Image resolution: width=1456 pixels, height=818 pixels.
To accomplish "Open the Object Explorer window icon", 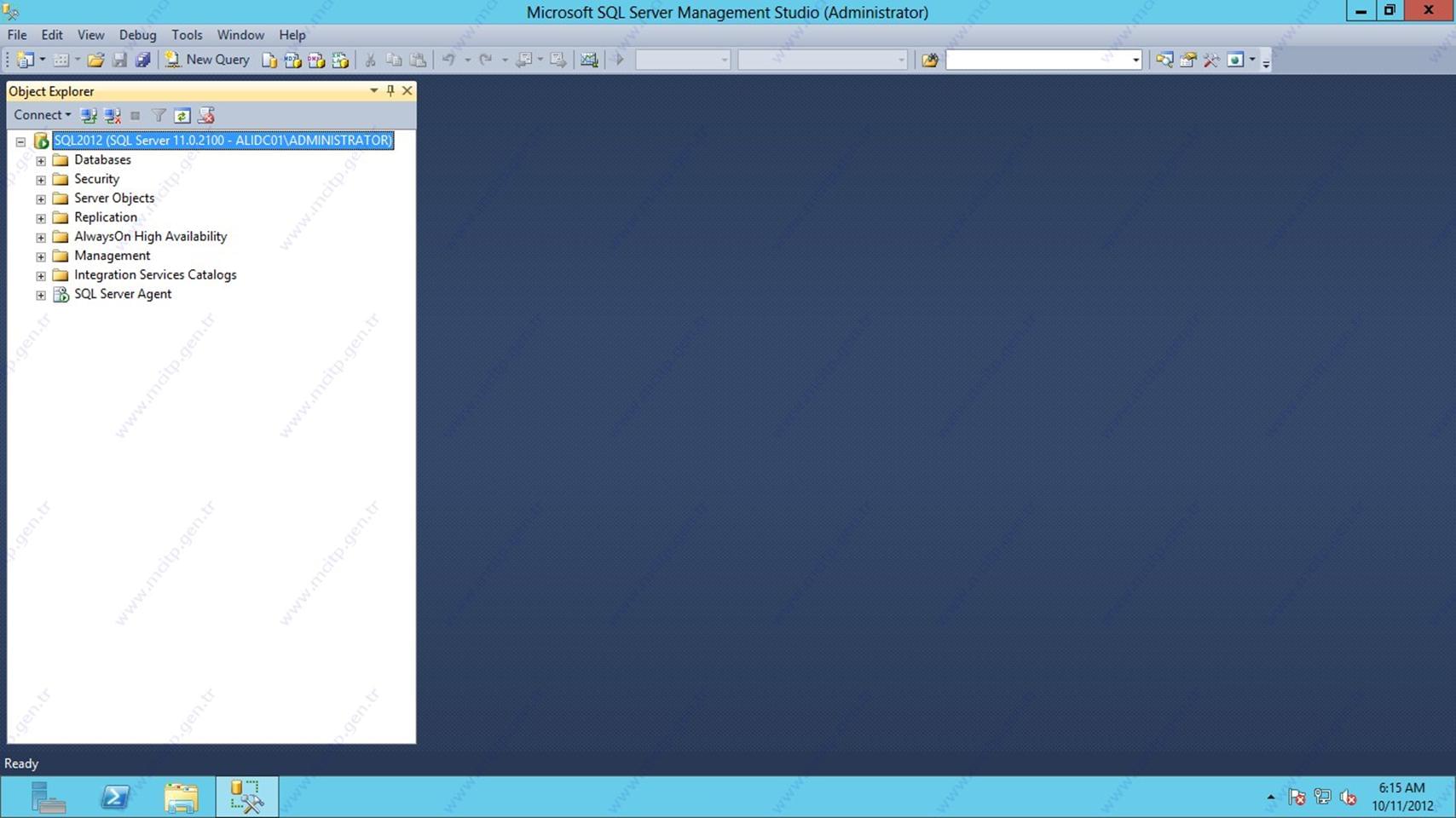I will tap(1164, 60).
